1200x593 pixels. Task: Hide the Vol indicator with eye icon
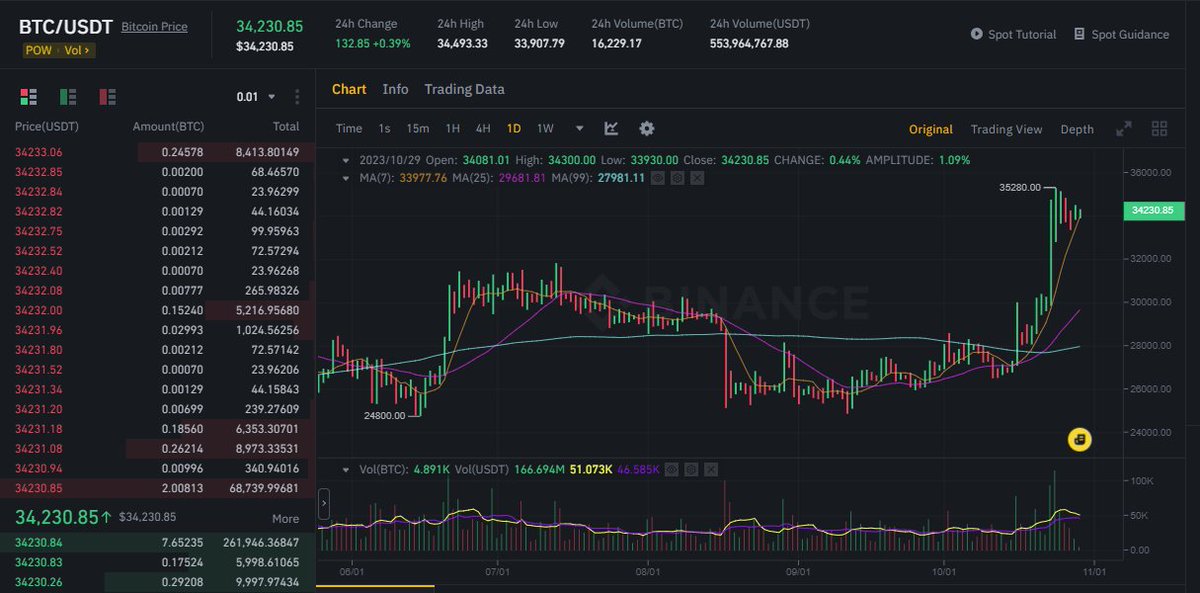click(x=671, y=469)
